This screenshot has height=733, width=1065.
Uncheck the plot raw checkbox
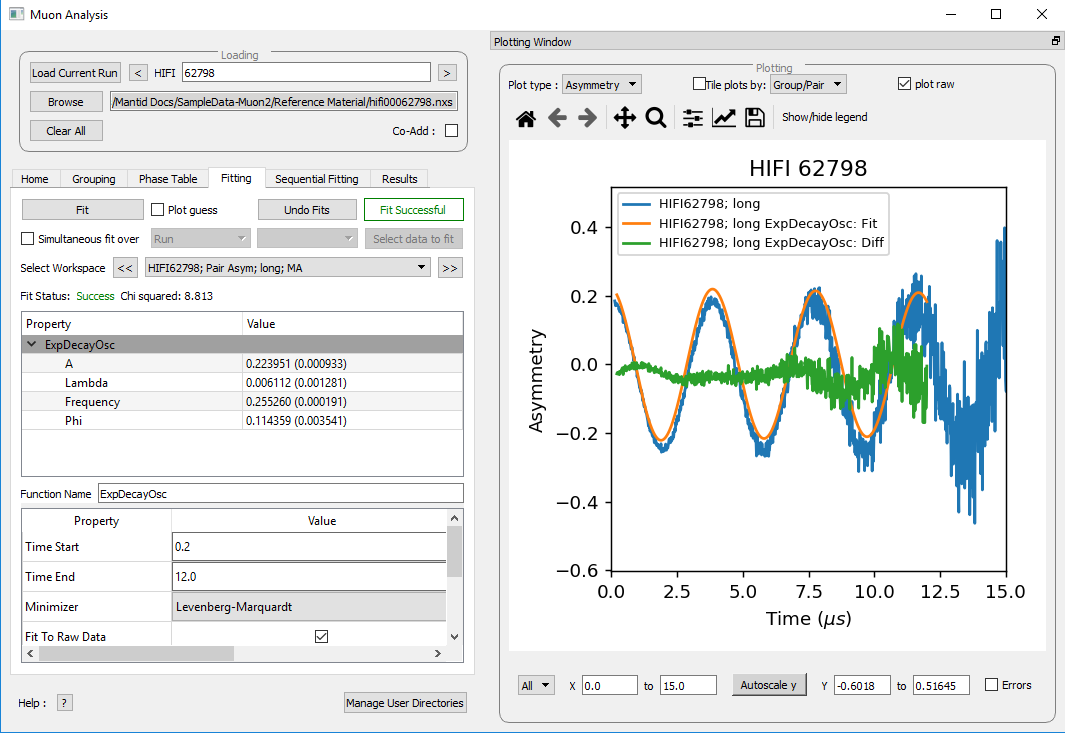coord(905,84)
